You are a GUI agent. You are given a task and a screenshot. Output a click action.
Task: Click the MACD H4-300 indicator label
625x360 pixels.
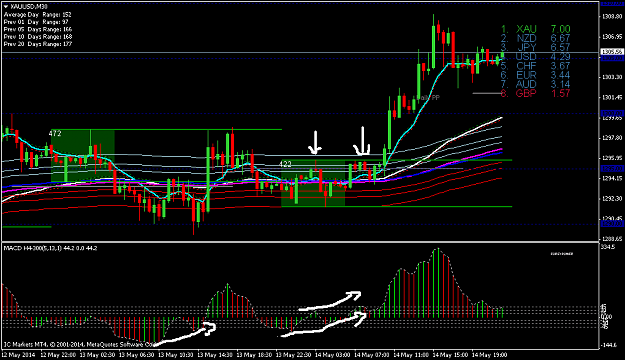click(x=50, y=248)
